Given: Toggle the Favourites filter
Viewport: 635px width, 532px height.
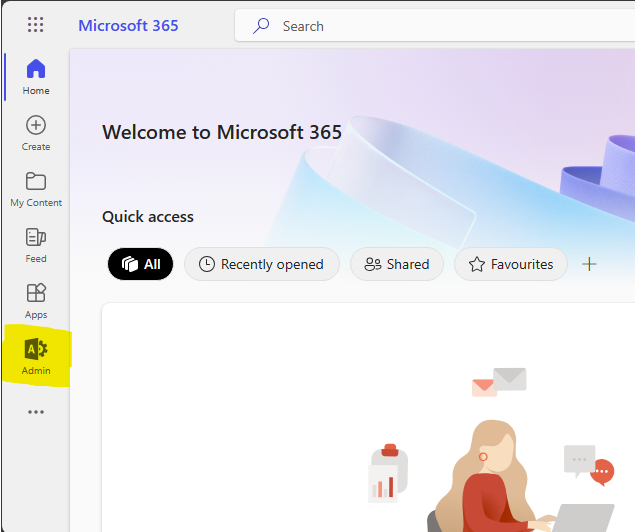Looking at the screenshot, I should 510,264.
